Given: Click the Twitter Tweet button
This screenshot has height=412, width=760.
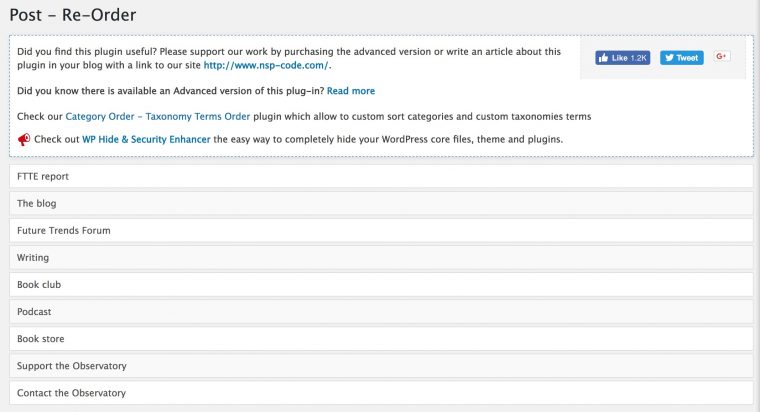Looking at the screenshot, I should click(x=681, y=58).
